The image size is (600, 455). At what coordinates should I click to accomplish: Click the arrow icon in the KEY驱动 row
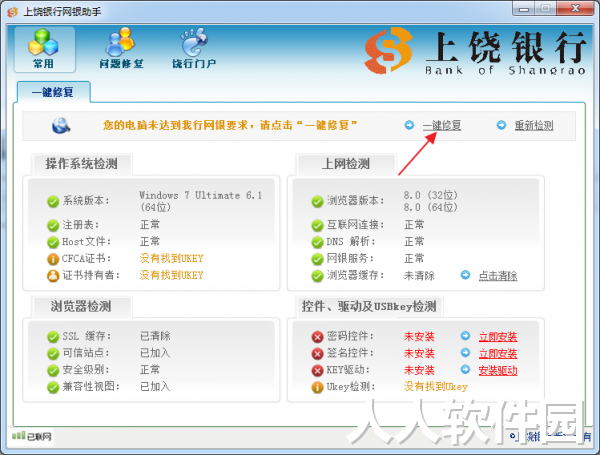tap(465, 369)
